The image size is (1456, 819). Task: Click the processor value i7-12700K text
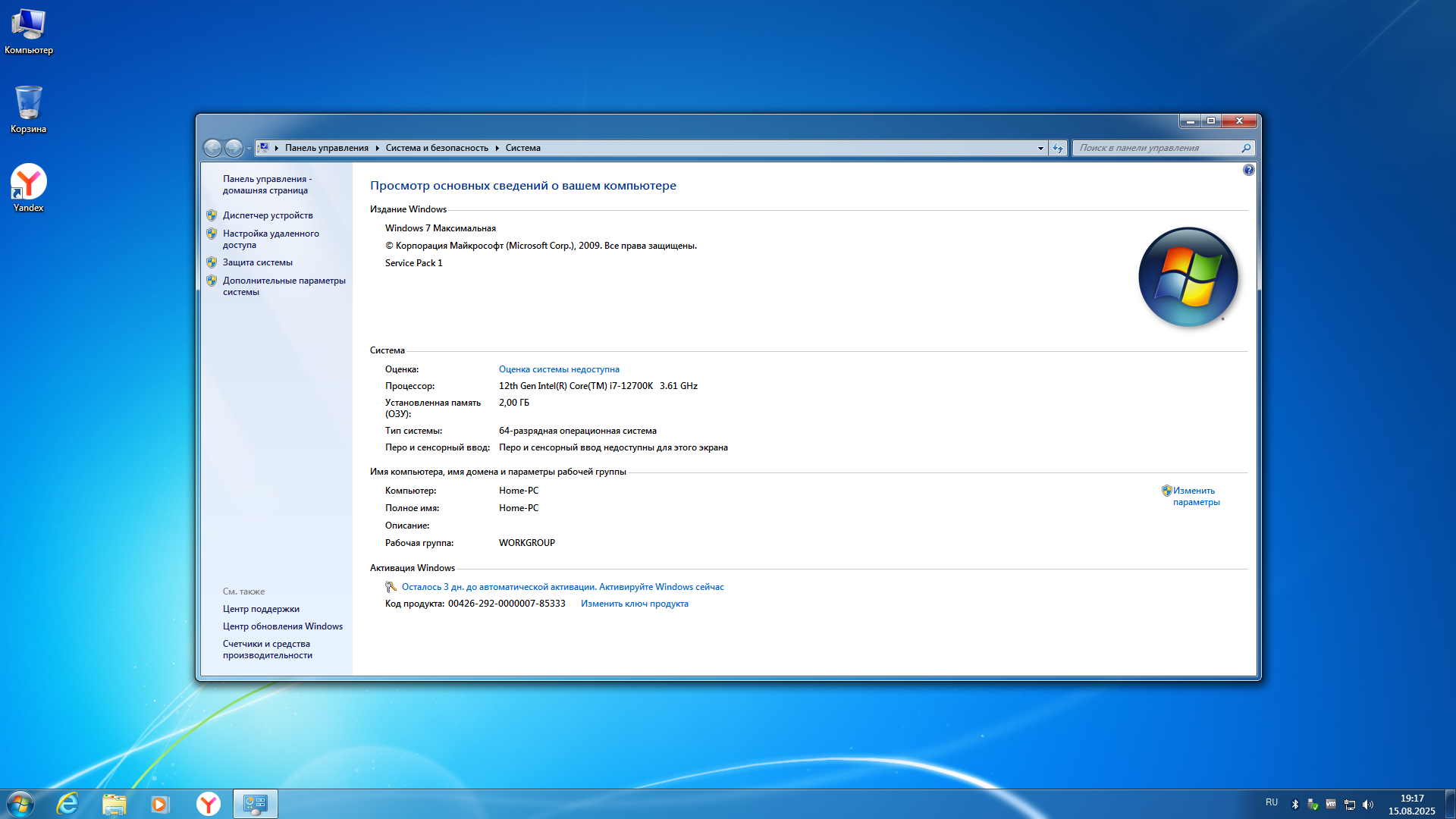tap(598, 386)
